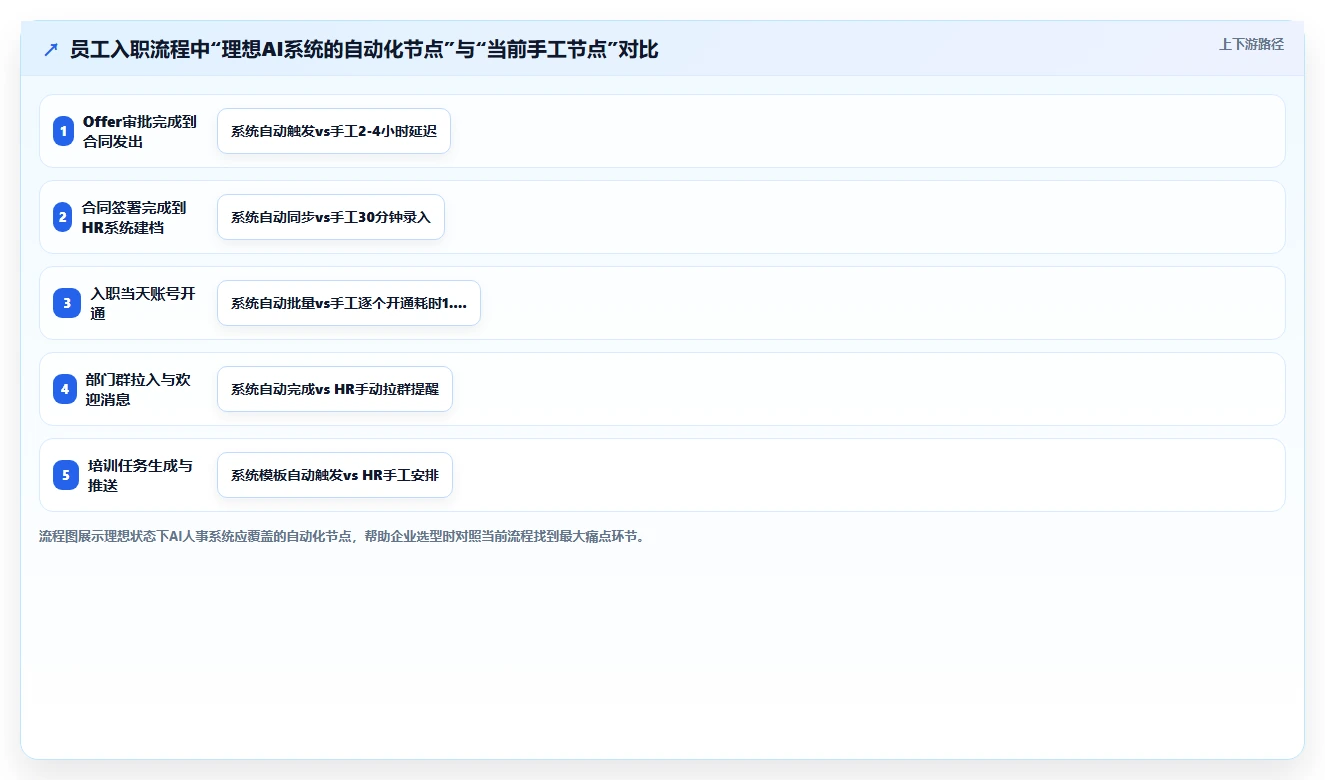1325x780 pixels.
Task: Select step number 2 badge
Action: [64, 217]
